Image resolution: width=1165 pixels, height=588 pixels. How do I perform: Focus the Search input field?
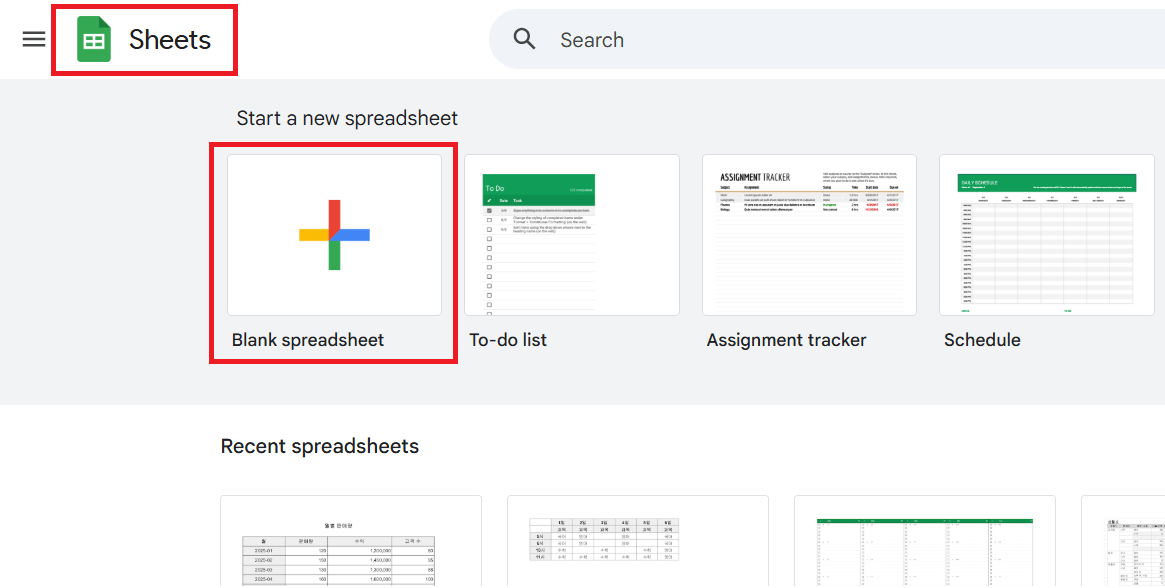point(826,39)
